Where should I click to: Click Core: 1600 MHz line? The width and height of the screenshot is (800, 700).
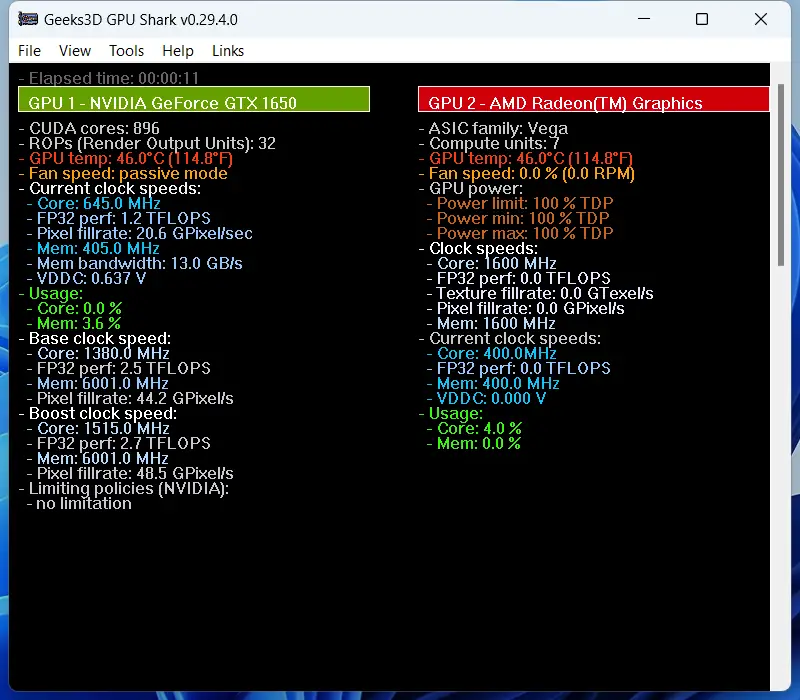(x=492, y=263)
